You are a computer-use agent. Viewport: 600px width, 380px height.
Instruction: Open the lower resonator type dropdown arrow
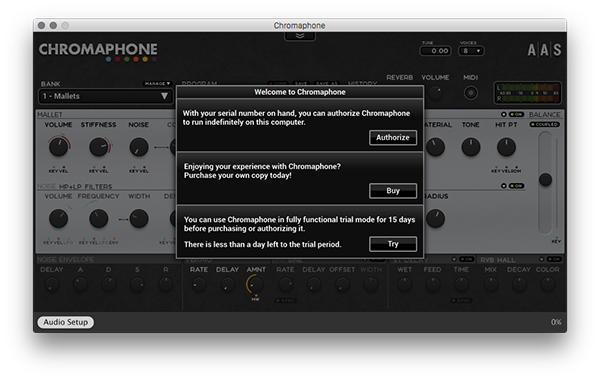coord(504,186)
